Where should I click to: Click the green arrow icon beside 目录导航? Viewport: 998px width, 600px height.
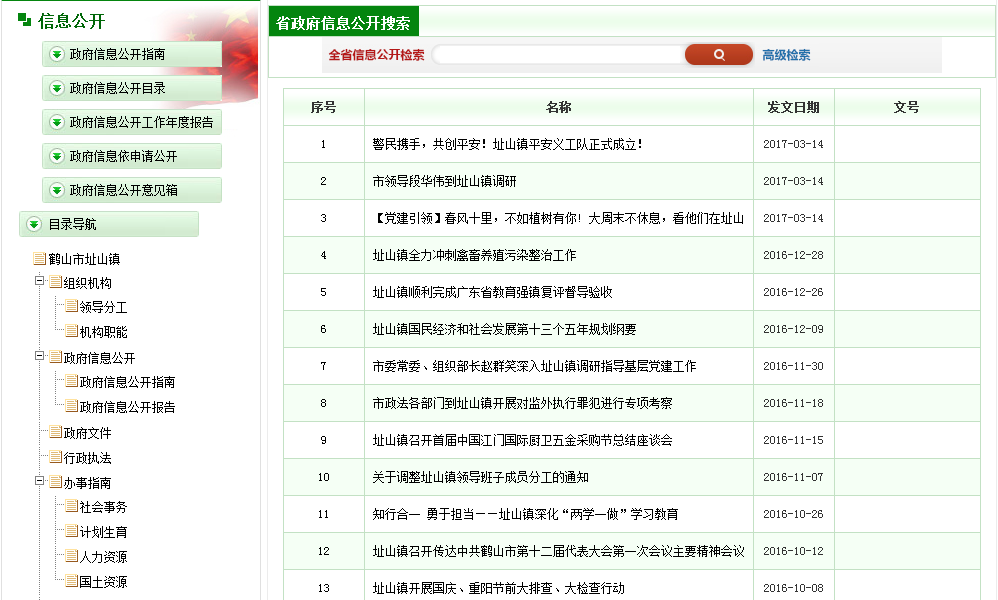(34, 224)
